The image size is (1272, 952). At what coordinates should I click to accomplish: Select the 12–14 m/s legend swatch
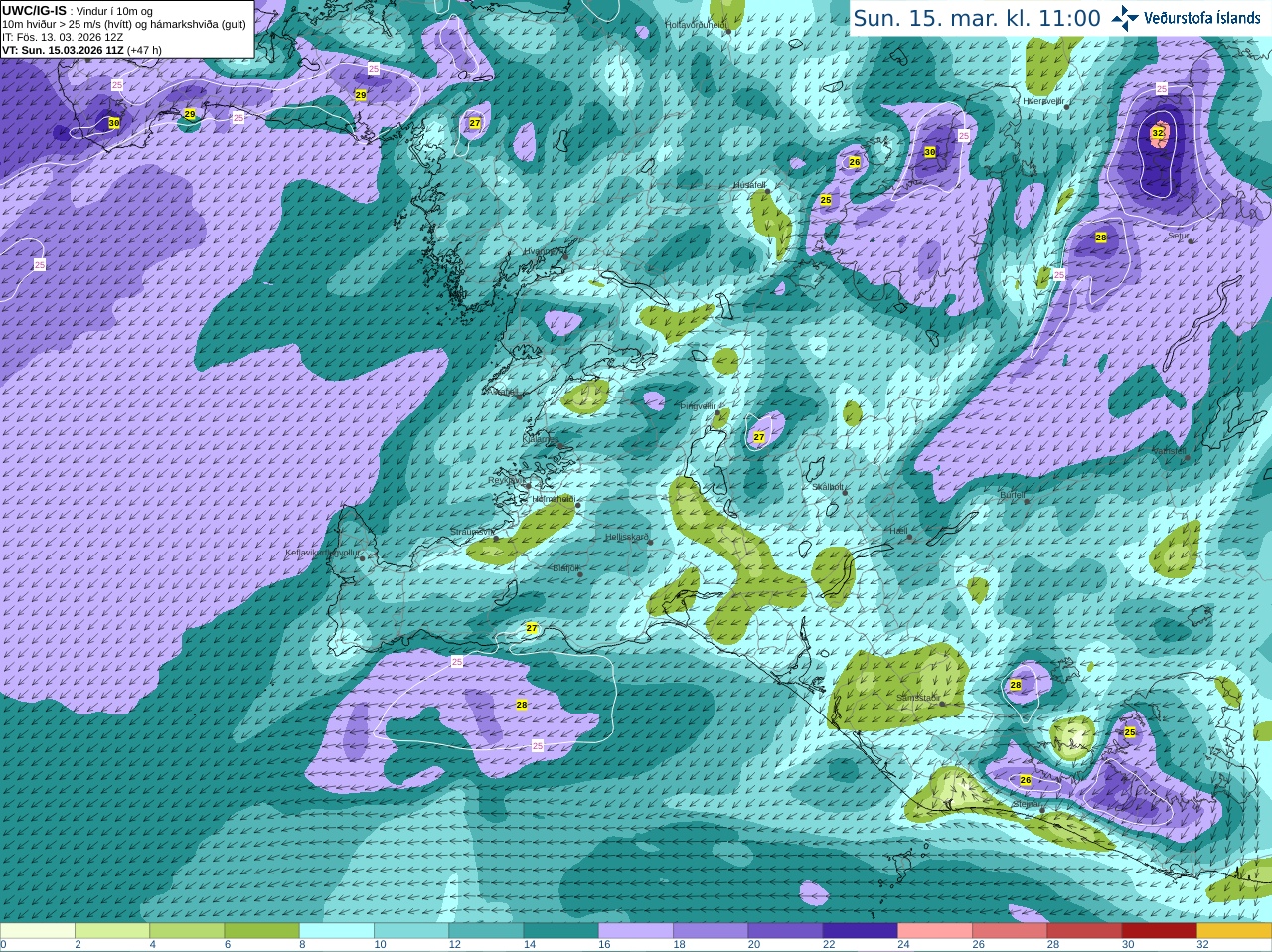486,930
